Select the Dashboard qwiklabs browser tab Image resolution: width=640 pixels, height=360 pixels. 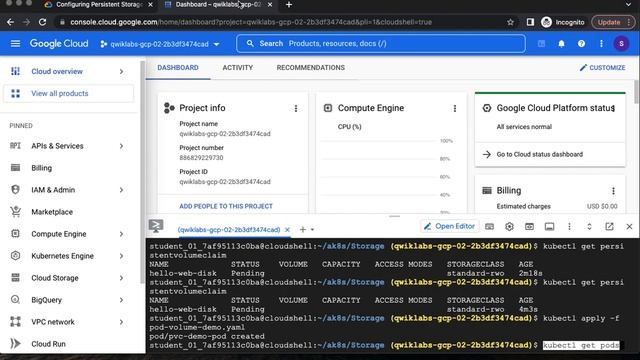218,5
